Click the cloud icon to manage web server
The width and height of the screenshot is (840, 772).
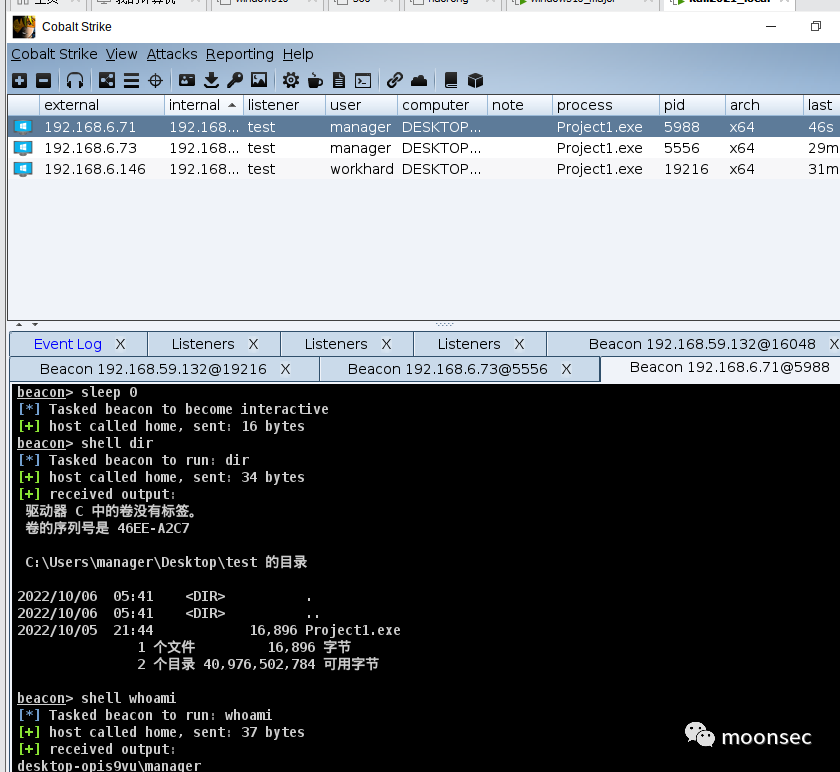pyautogui.click(x=419, y=80)
